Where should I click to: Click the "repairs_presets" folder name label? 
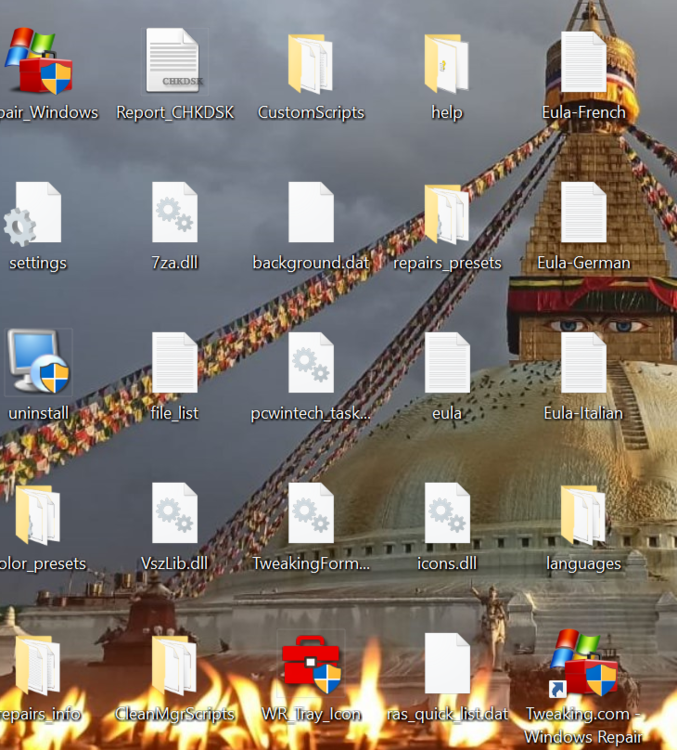(x=447, y=264)
